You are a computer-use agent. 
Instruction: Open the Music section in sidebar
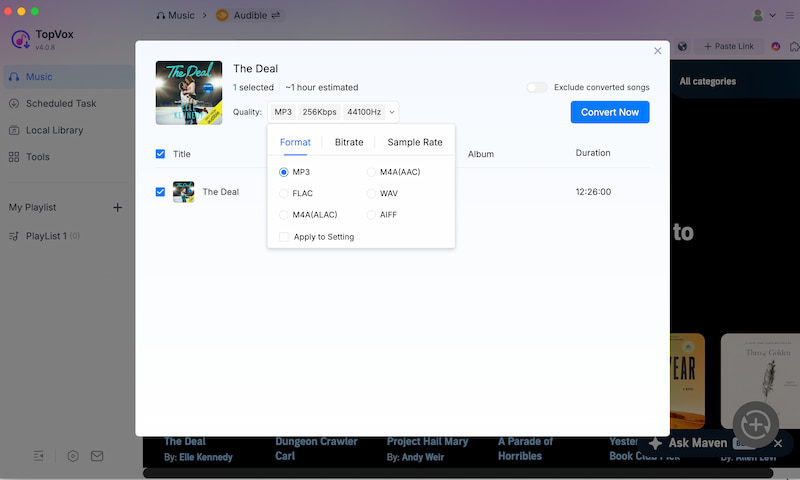tap(68, 77)
